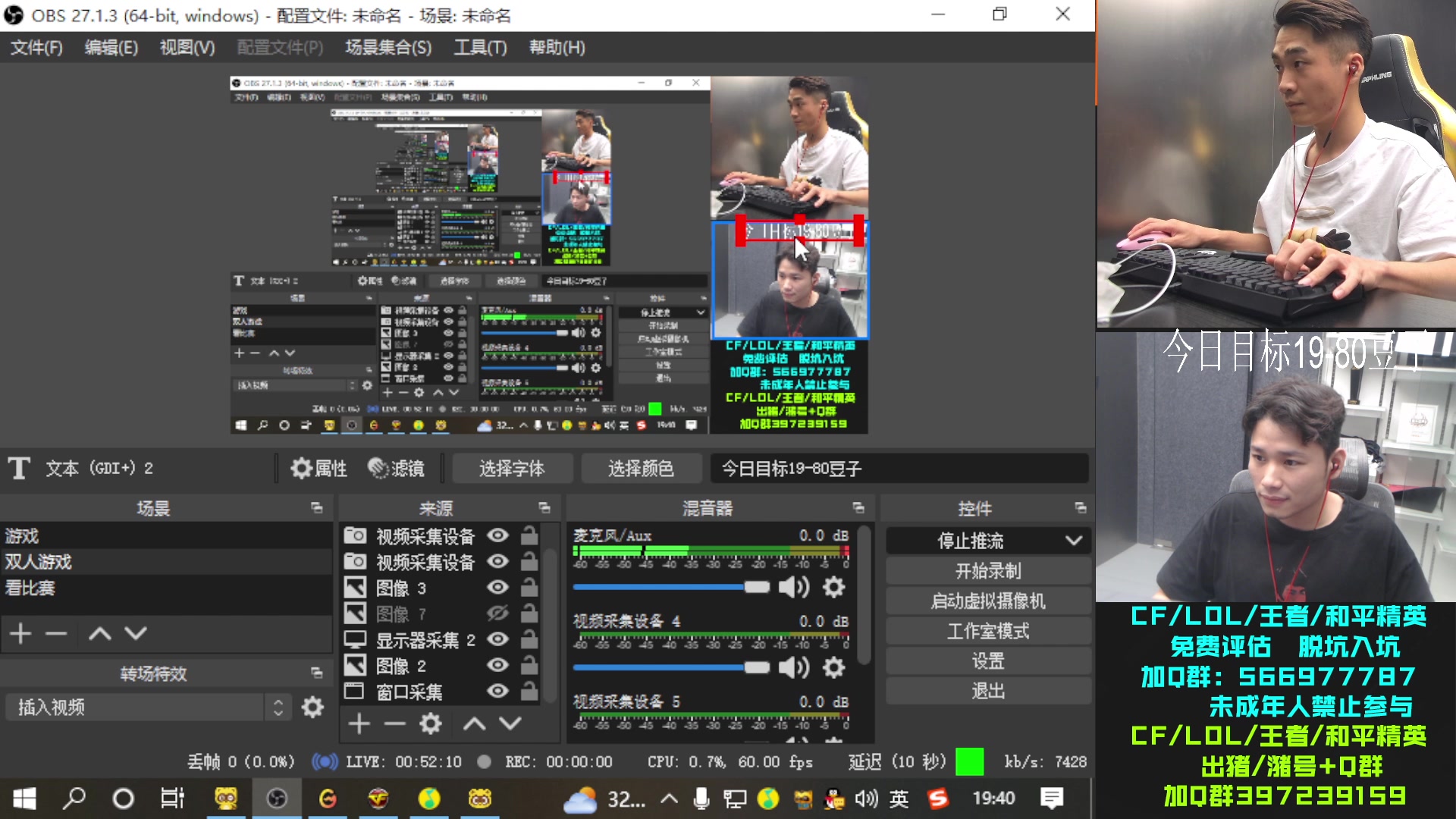The height and width of the screenshot is (819, 1456).
Task: Hide the 窗口采集 source
Action: click(497, 692)
